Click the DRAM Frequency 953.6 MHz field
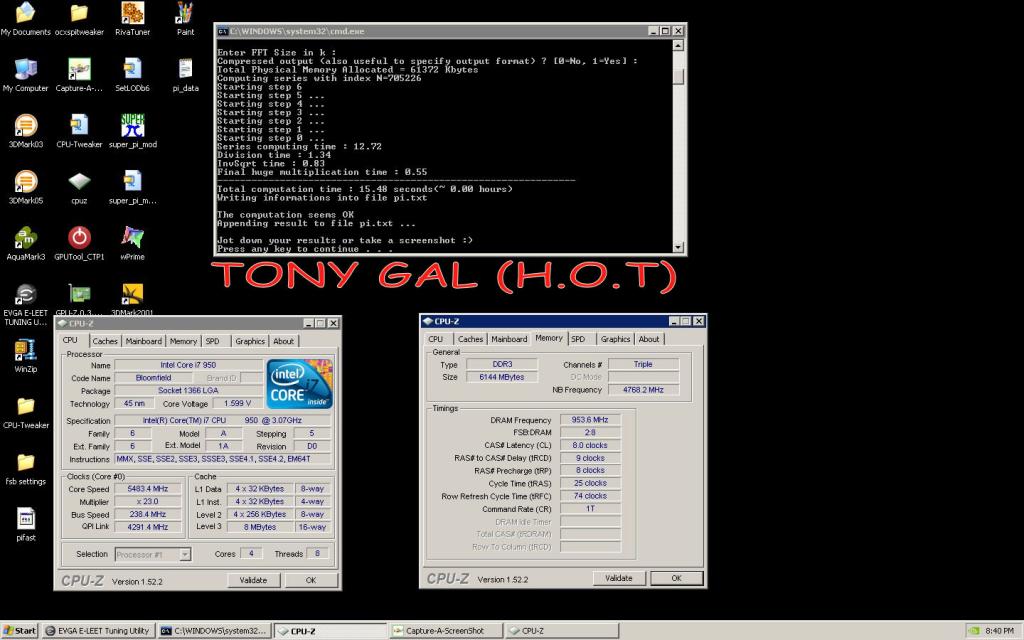1024x640 pixels. (x=590, y=420)
